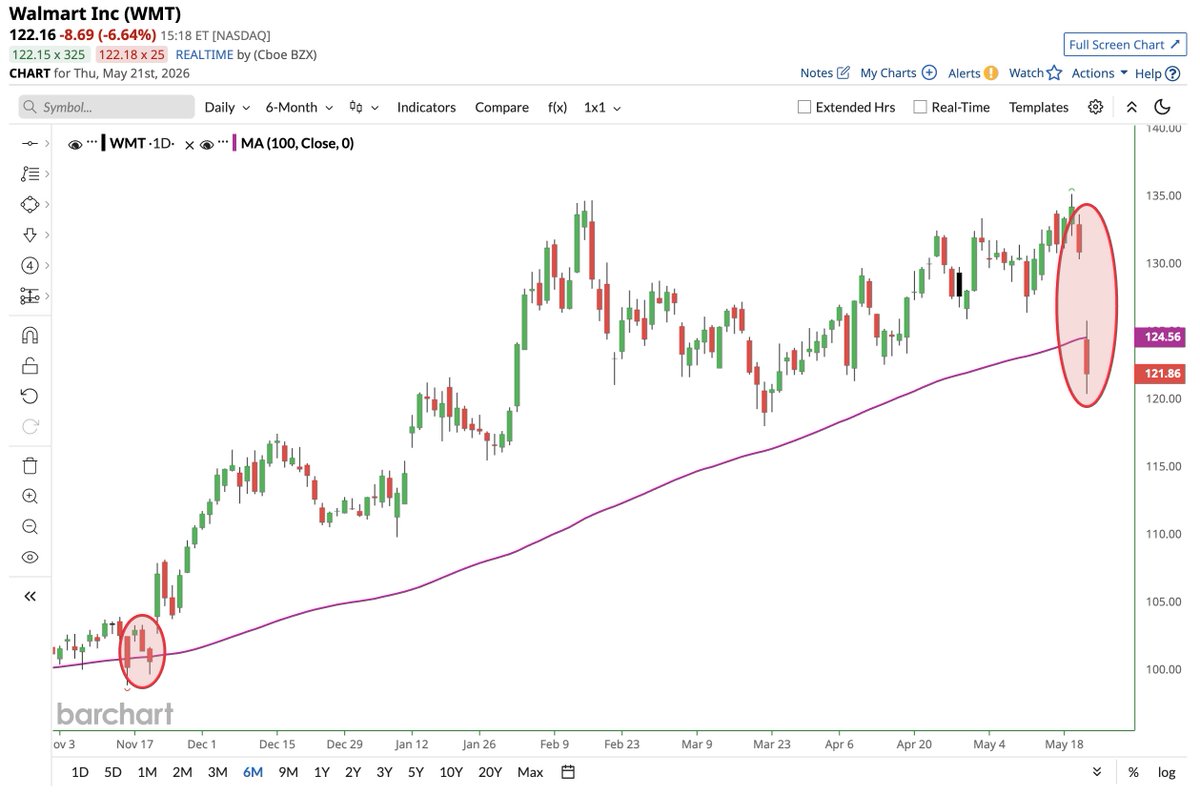
Task: Click the lock drawings padlock icon
Action: click(29, 365)
